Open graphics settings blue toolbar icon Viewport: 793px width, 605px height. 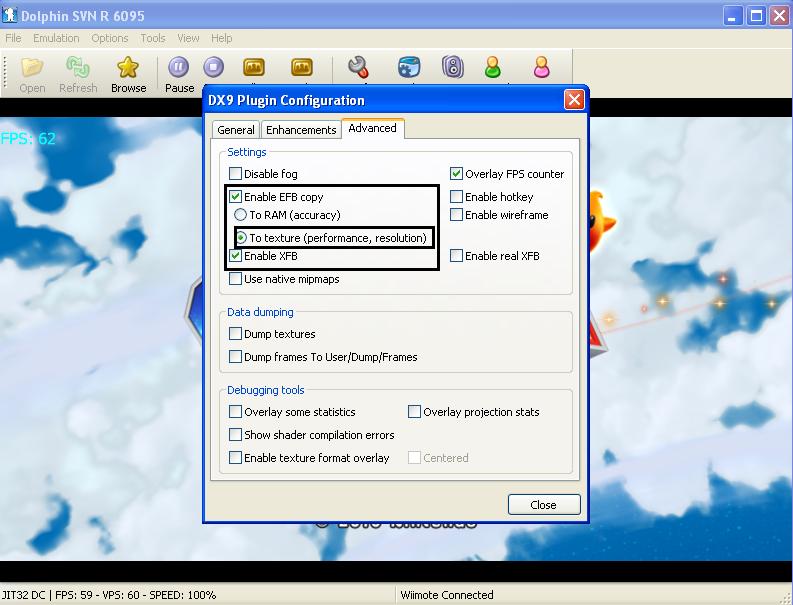tap(409, 67)
